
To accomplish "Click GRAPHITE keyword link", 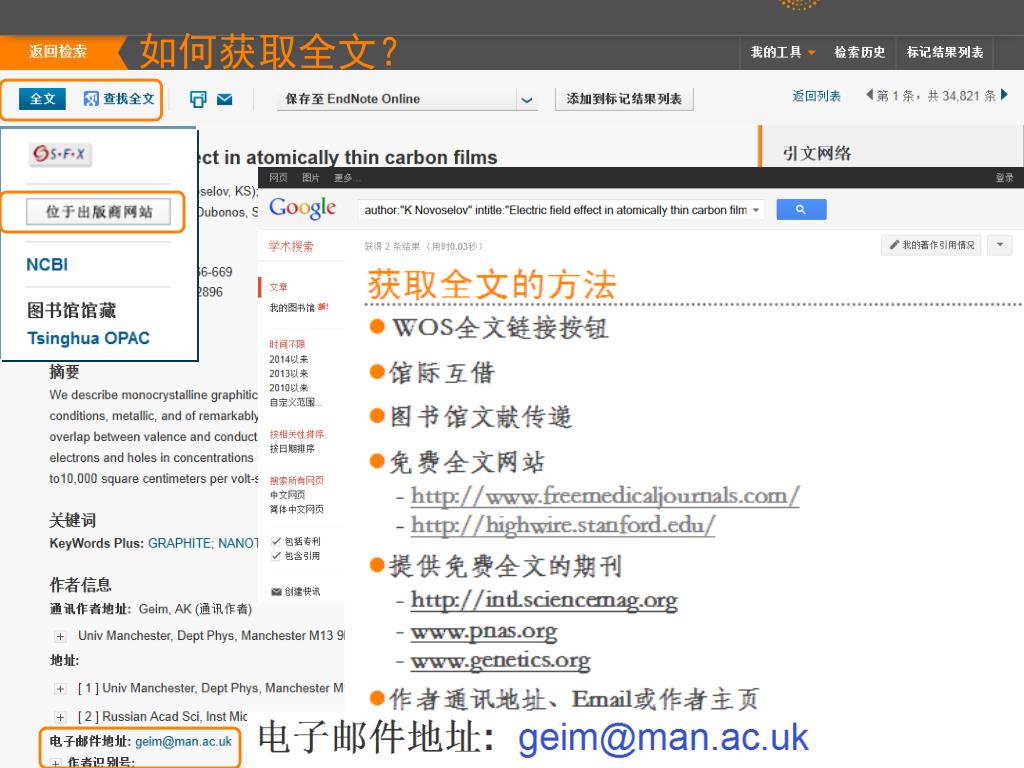I will coord(180,543).
